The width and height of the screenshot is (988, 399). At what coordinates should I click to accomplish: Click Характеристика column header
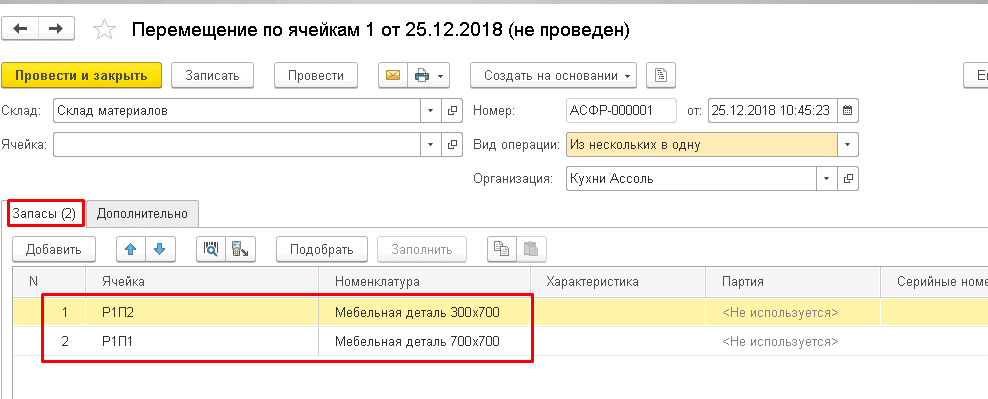[x=618, y=281]
